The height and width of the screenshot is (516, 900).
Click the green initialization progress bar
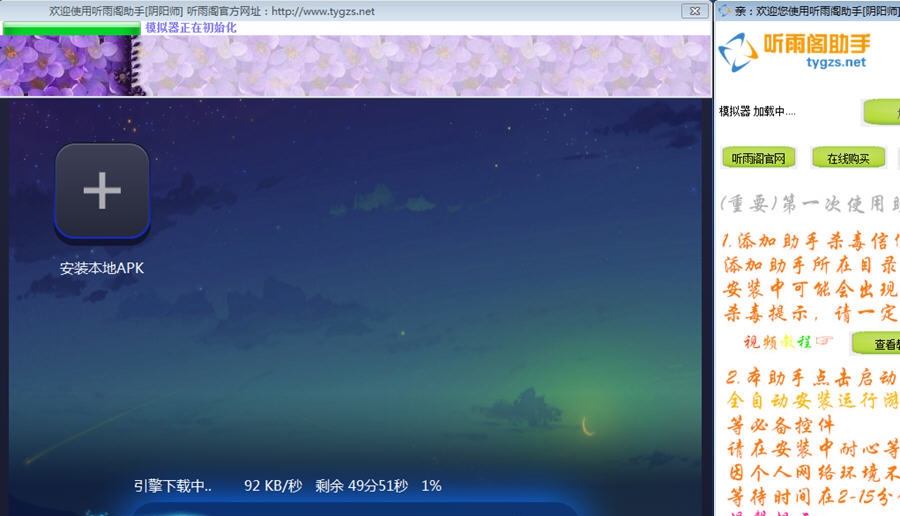click(x=72, y=28)
